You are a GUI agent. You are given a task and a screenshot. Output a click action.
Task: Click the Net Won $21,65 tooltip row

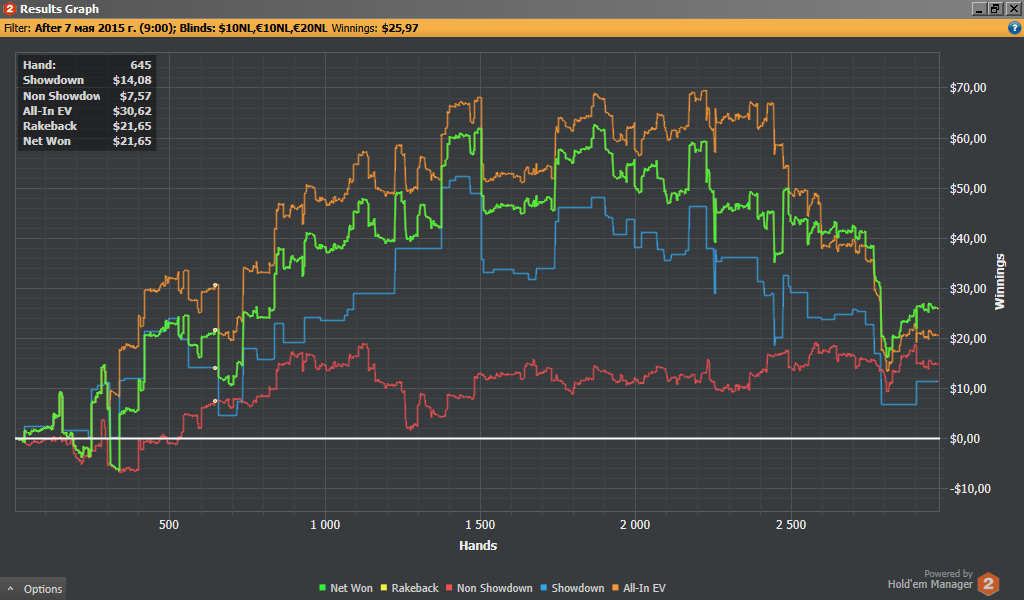coord(87,141)
